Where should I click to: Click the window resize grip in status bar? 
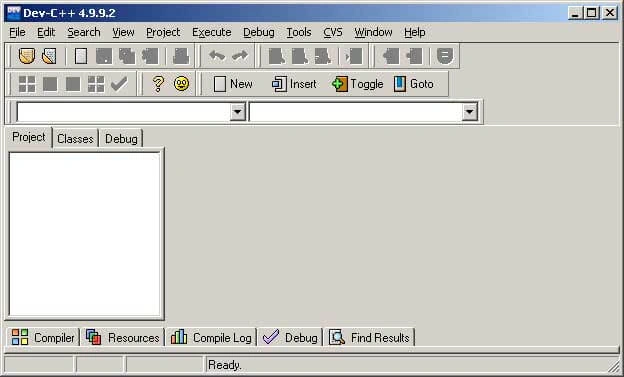tap(614, 367)
